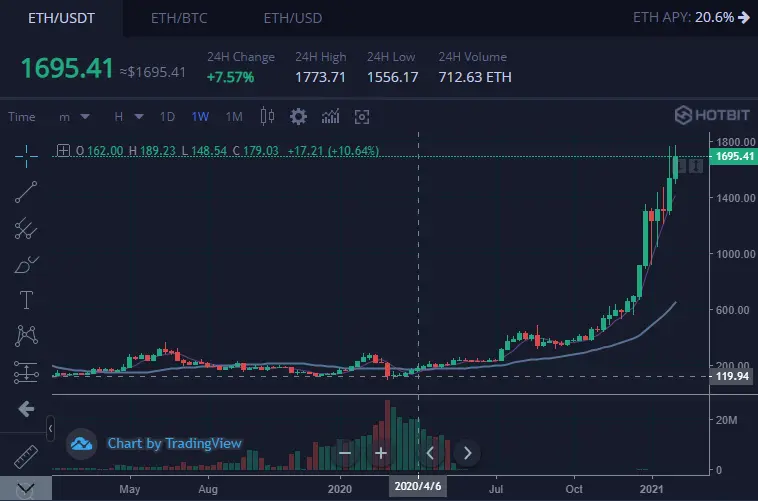The height and width of the screenshot is (501, 758).
Task: Open chart settings gear
Action: [298, 117]
